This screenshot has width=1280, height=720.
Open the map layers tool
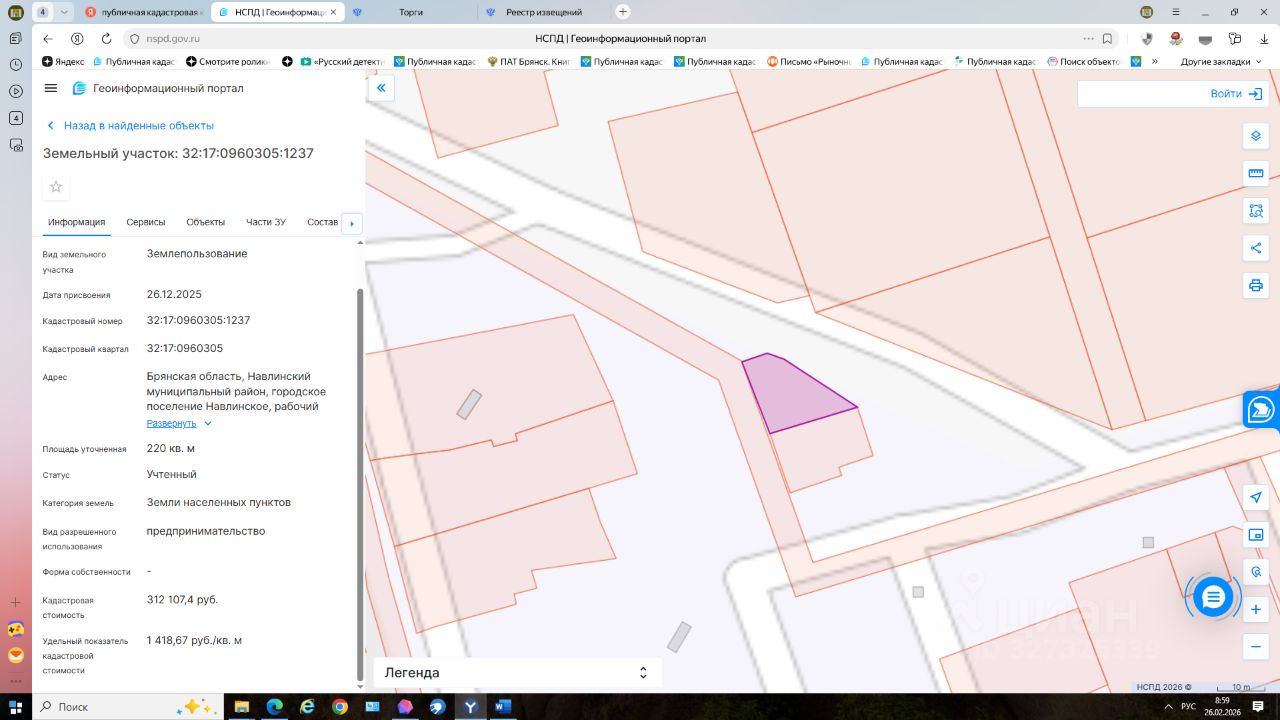pos(1256,136)
